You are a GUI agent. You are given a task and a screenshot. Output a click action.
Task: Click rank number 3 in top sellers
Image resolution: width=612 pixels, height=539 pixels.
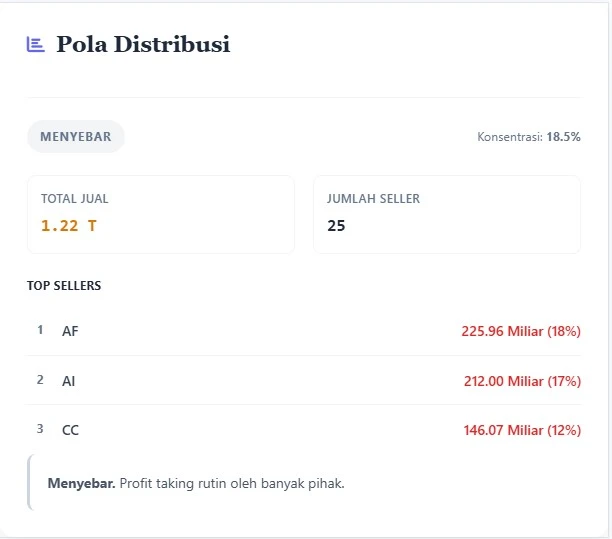[40, 429]
